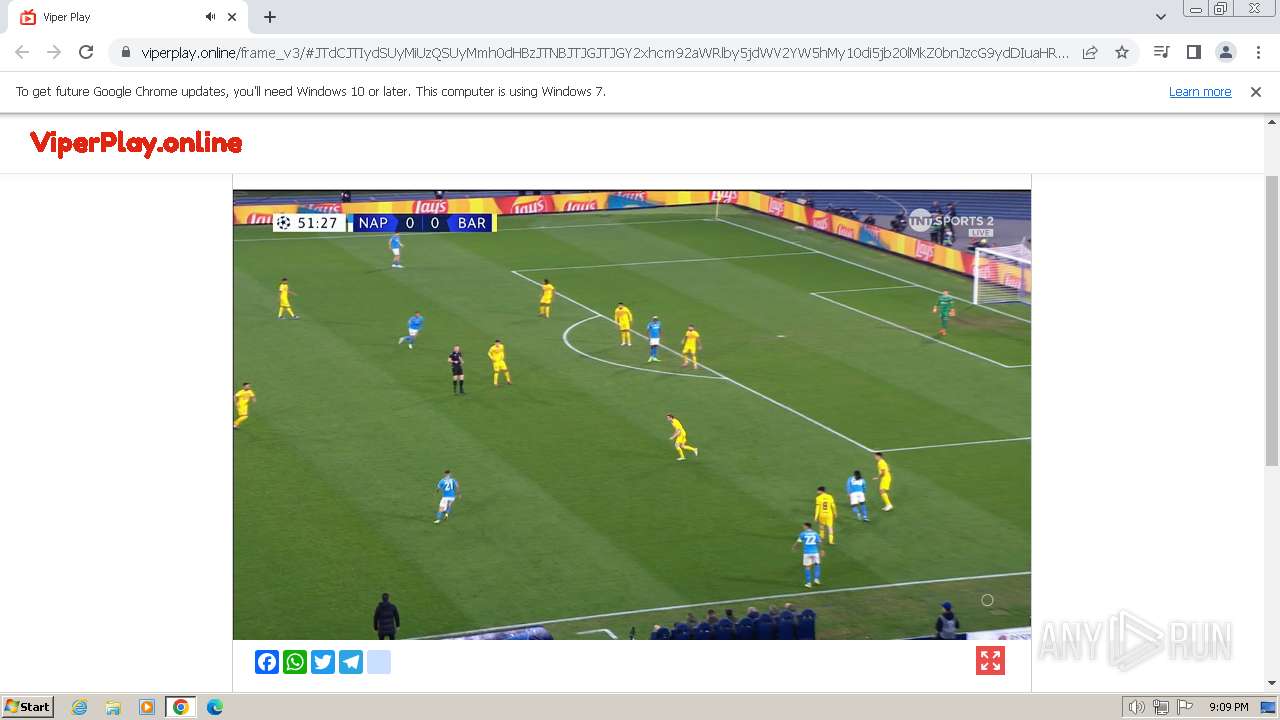
Task: Mute the Viper Play tab audio icon
Action: pos(210,17)
